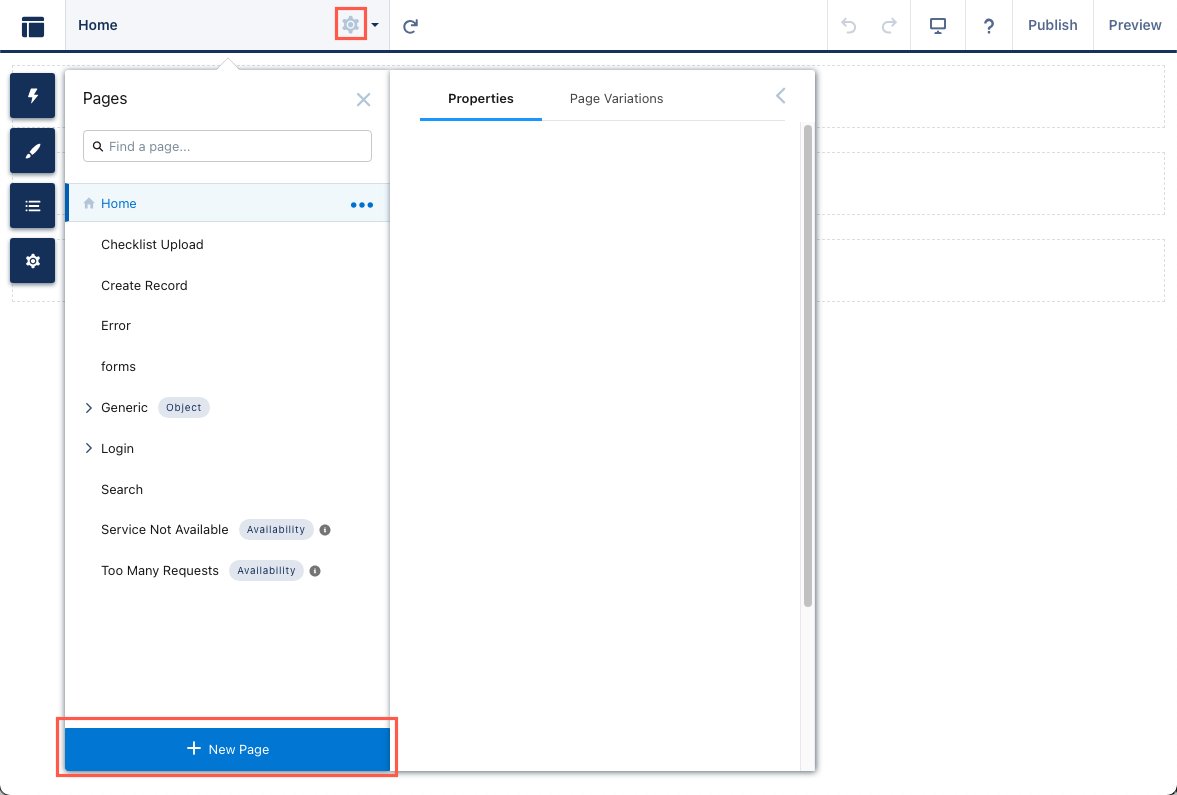Image resolution: width=1177 pixels, height=795 pixels.
Task: Open the Settings gear in sidebar
Action: [33, 261]
